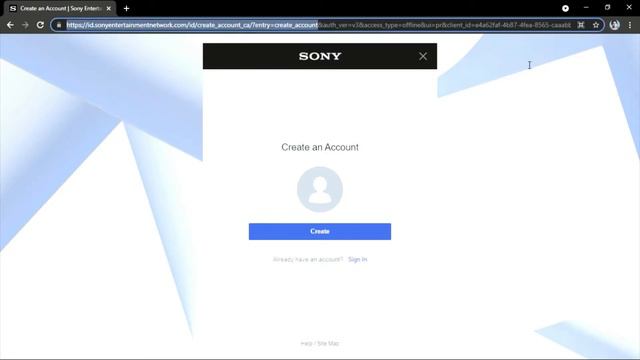Click the Sony favicon on the tab
Screen dimensions: 640x360
click(13, 9)
